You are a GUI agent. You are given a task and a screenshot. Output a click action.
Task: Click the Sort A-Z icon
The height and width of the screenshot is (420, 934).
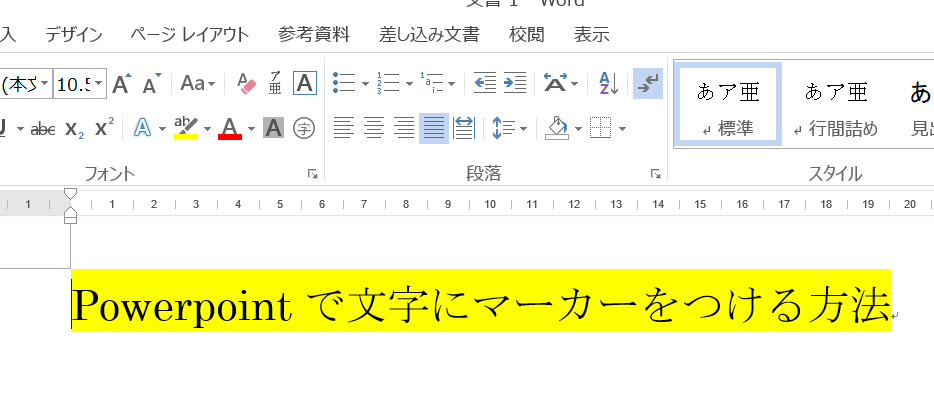click(x=608, y=83)
